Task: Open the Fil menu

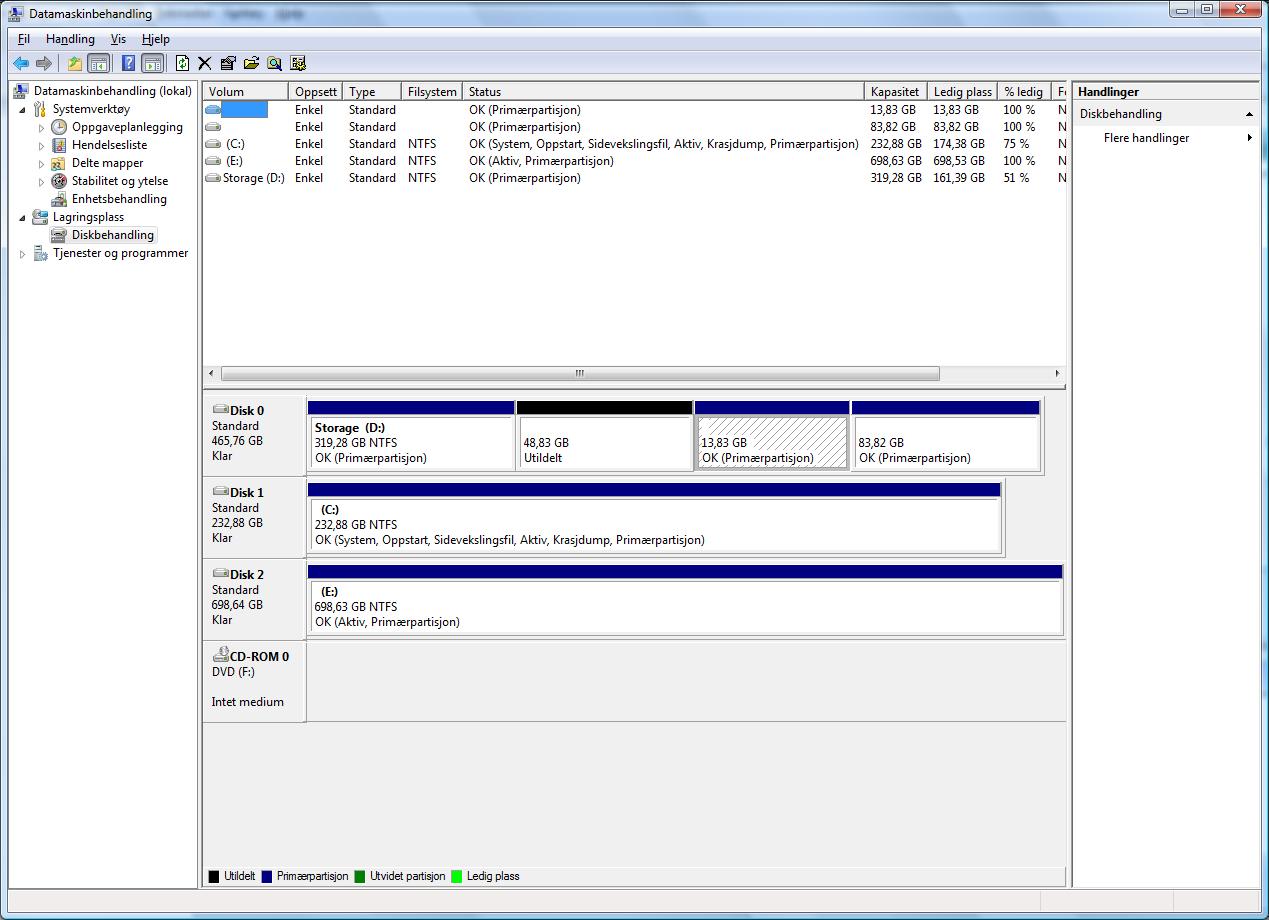Action: 24,39
